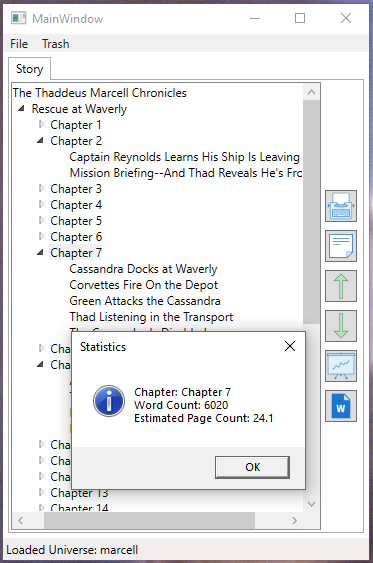Collapse Chapter 7 tree node

(41, 253)
